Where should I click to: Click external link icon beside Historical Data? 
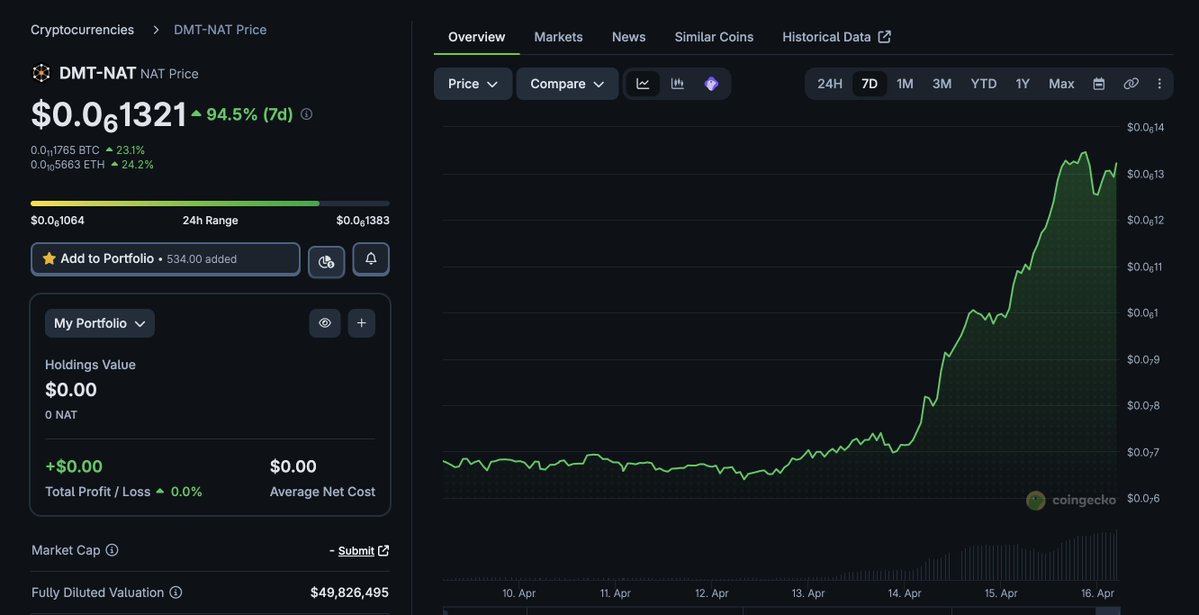[884, 37]
